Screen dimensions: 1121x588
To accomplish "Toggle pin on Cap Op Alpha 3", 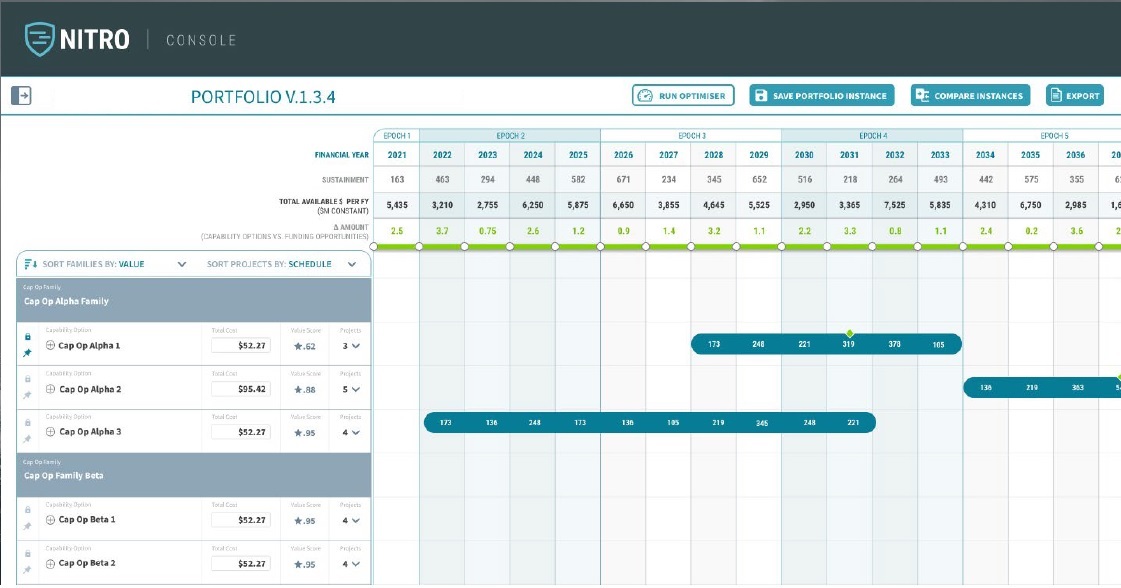I will click(27, 439).
